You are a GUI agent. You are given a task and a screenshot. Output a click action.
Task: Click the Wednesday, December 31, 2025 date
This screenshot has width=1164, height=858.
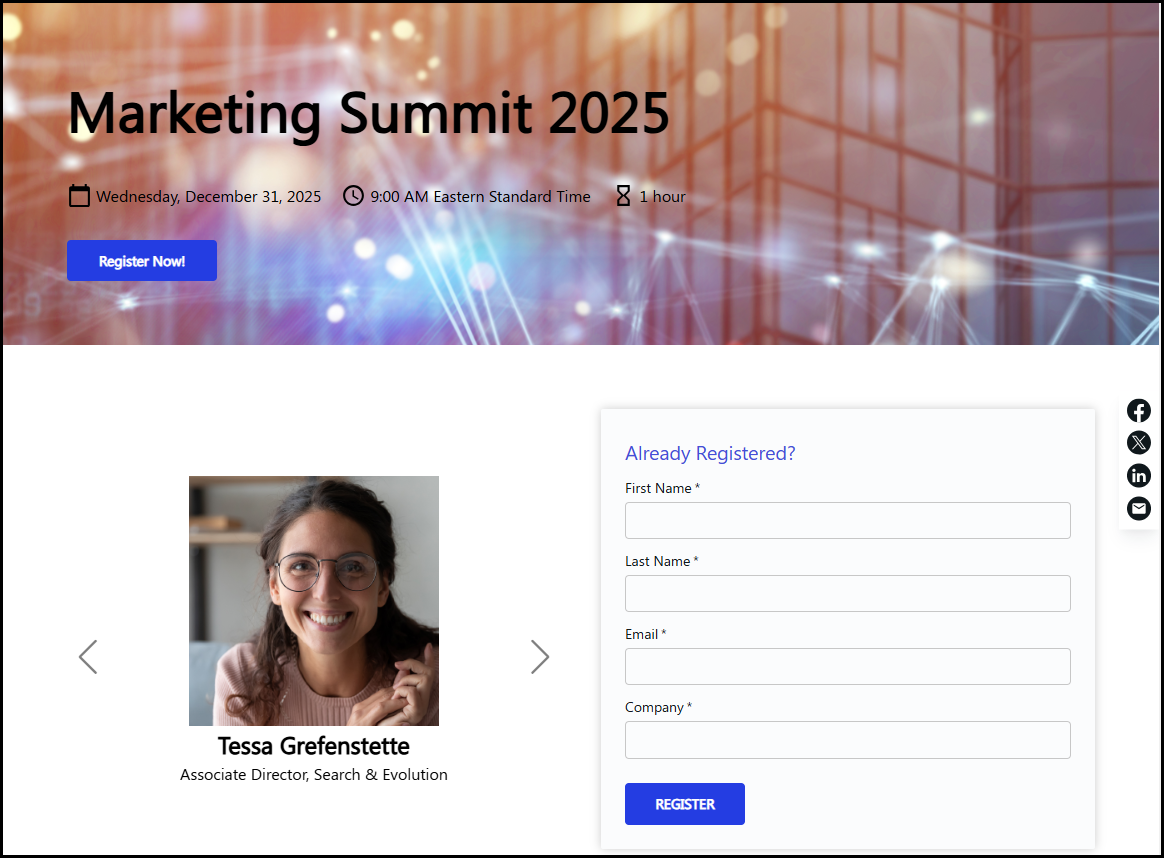coord(209,197)
